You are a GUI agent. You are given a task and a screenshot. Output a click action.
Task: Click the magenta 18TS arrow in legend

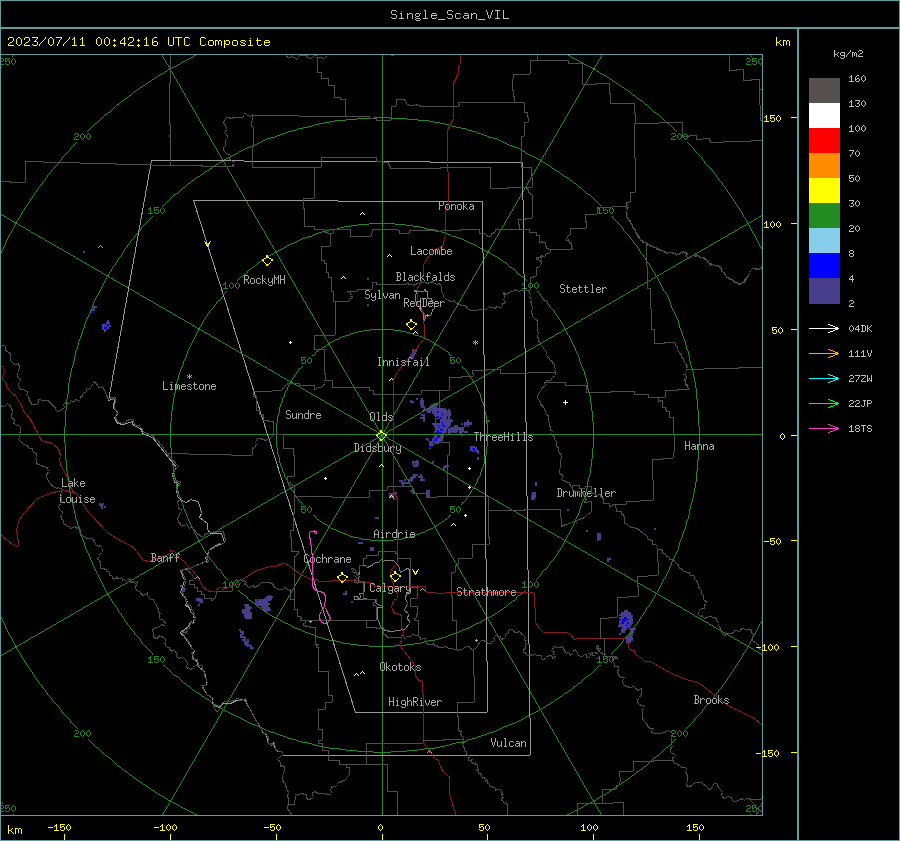click(x=824, y=428)
